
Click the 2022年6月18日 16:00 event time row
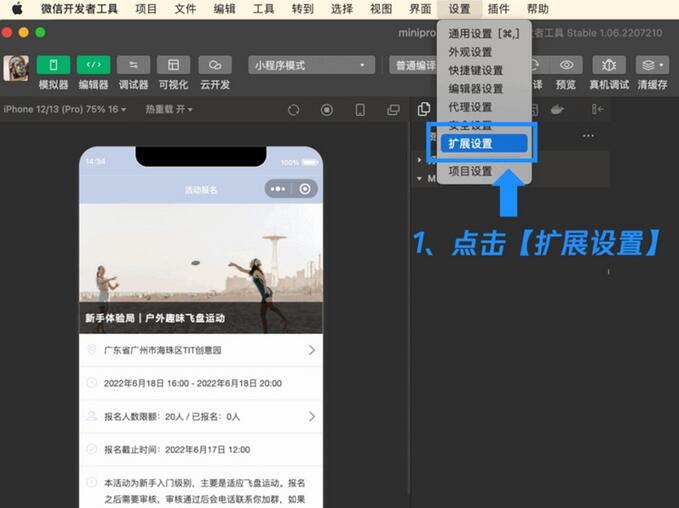click(201, 383)
